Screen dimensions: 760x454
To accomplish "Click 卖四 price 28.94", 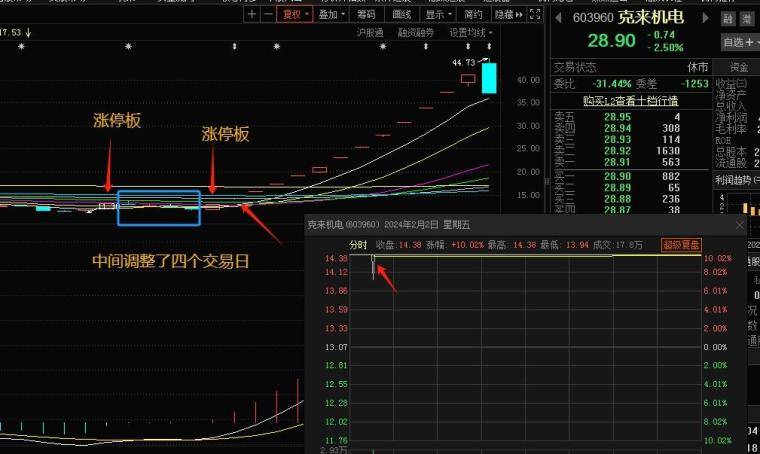I will click(617, 128).
